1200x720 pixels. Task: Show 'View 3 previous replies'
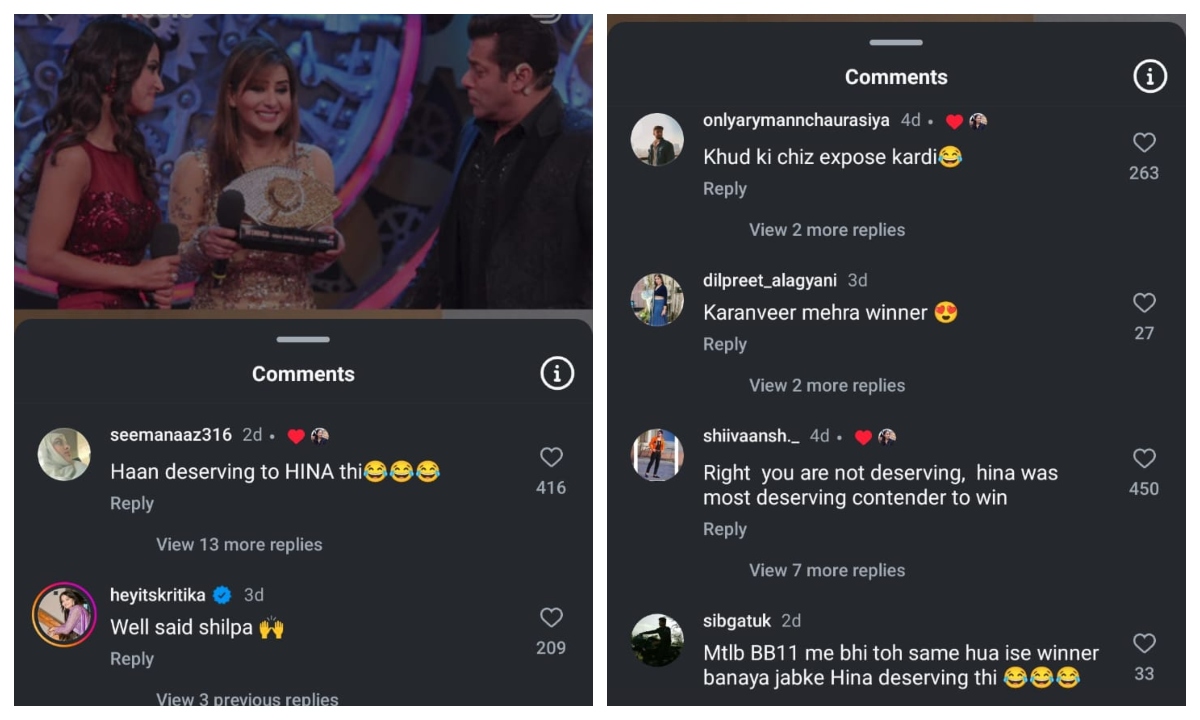247,700
